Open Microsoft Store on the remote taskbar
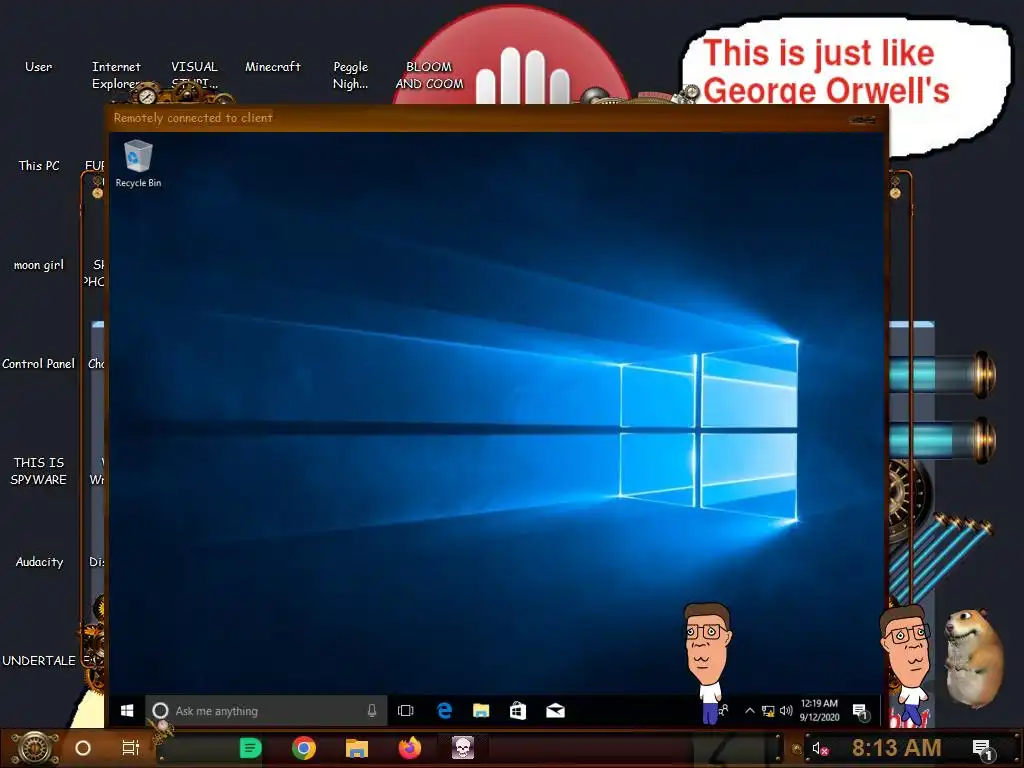 518,711
